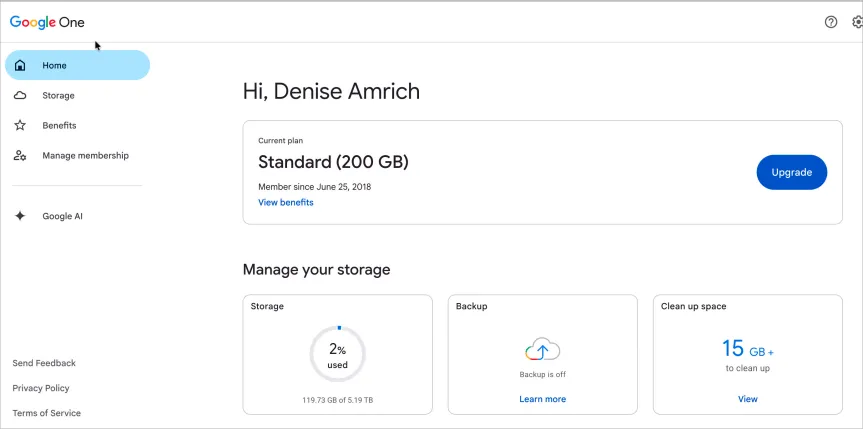Screen dimensions: 863x429
Task: Click the Google One logo
Action: [x=47, y=22]
